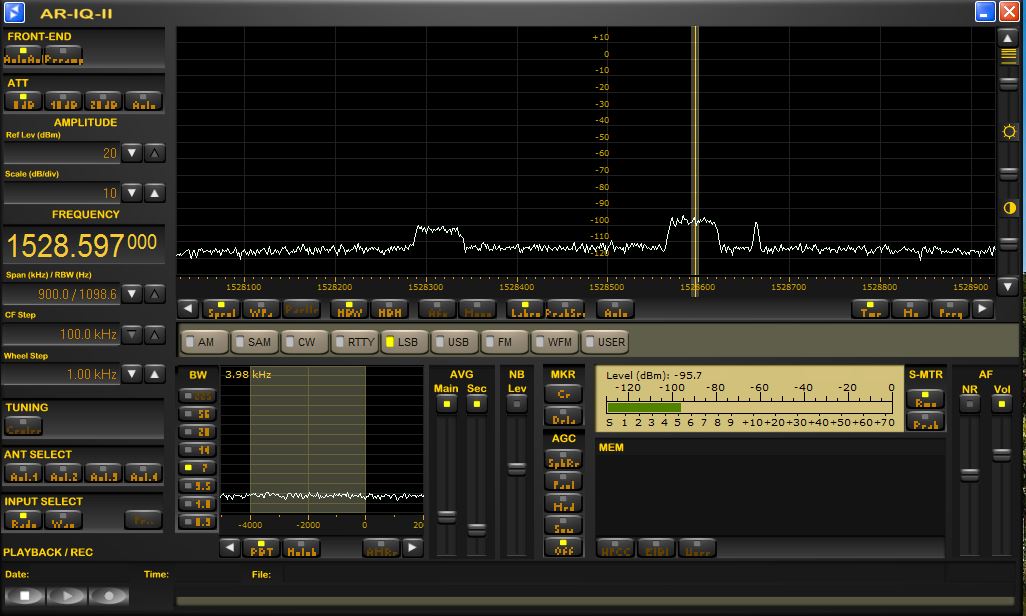Click the Record button in playback bar
The image size is (1026, 616).
coord(109,596)
